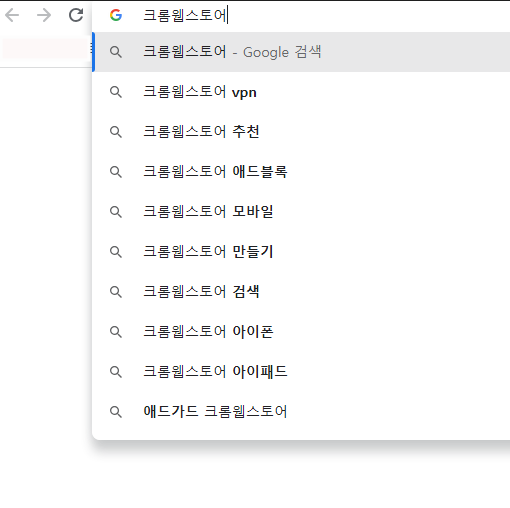
Task: Choose the 크롬웹스토어 만들기 suggestion
Action: pos(301,252)
